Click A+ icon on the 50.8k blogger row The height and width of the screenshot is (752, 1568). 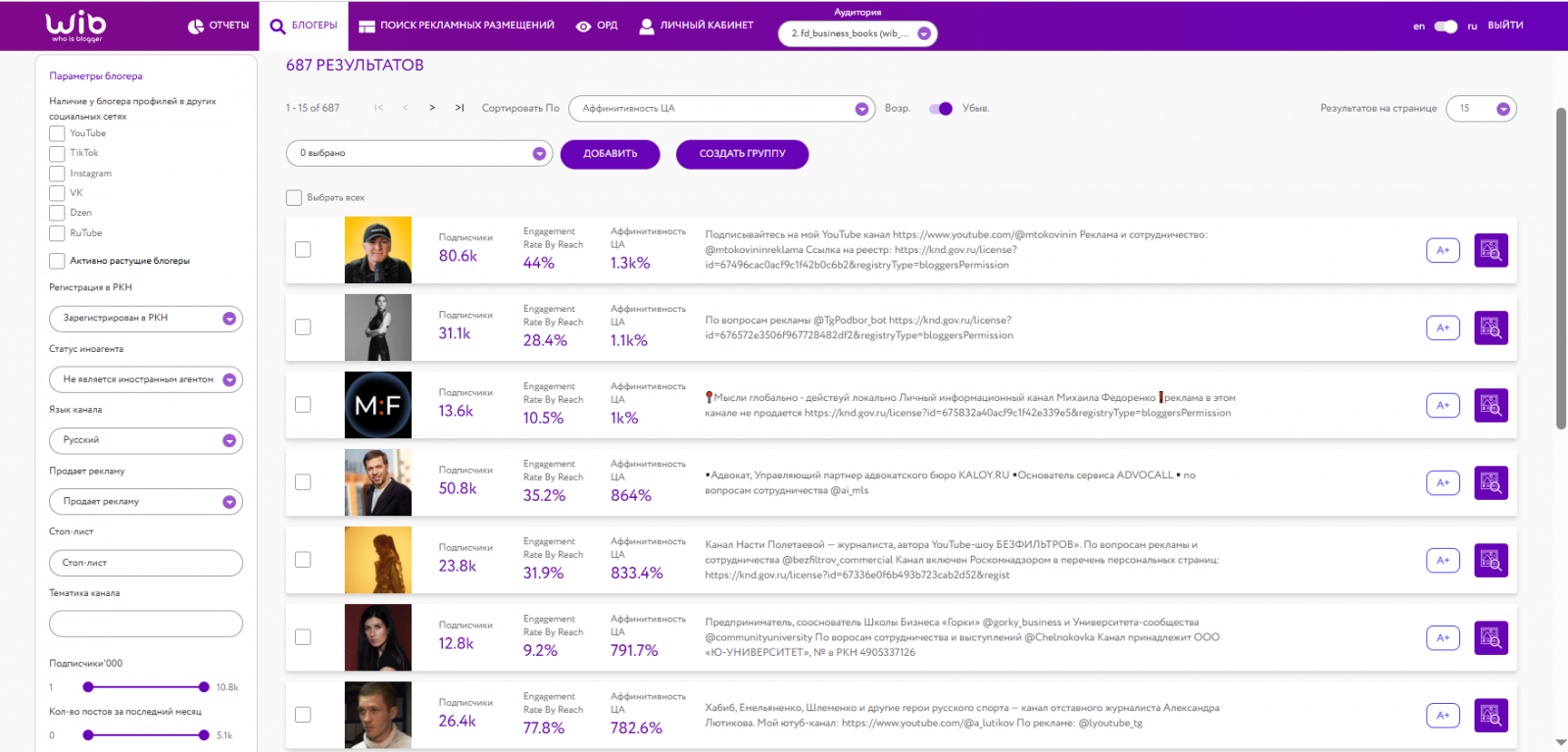1443,483
